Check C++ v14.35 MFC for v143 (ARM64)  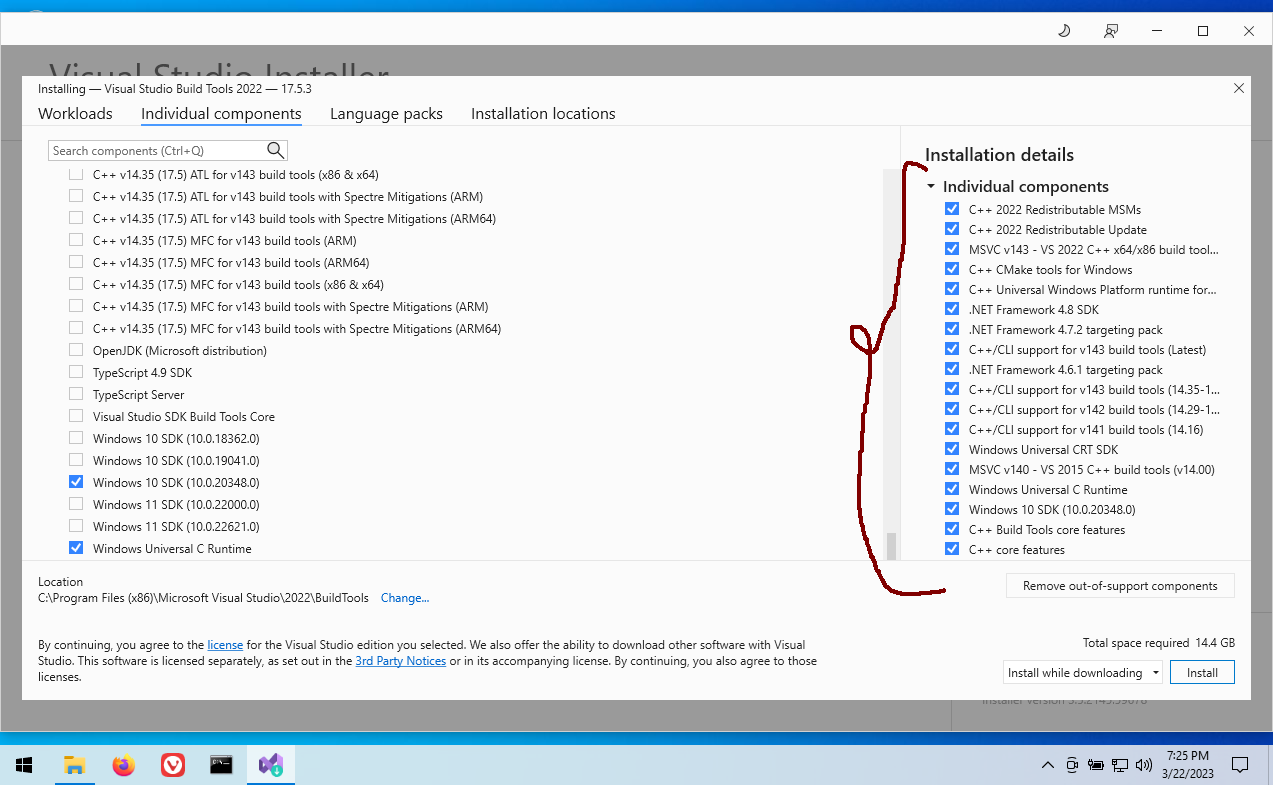click(76, 263)
